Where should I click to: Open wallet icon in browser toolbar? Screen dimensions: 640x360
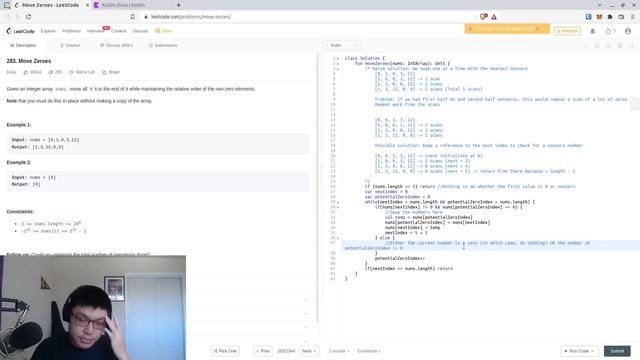pos(621,17)
